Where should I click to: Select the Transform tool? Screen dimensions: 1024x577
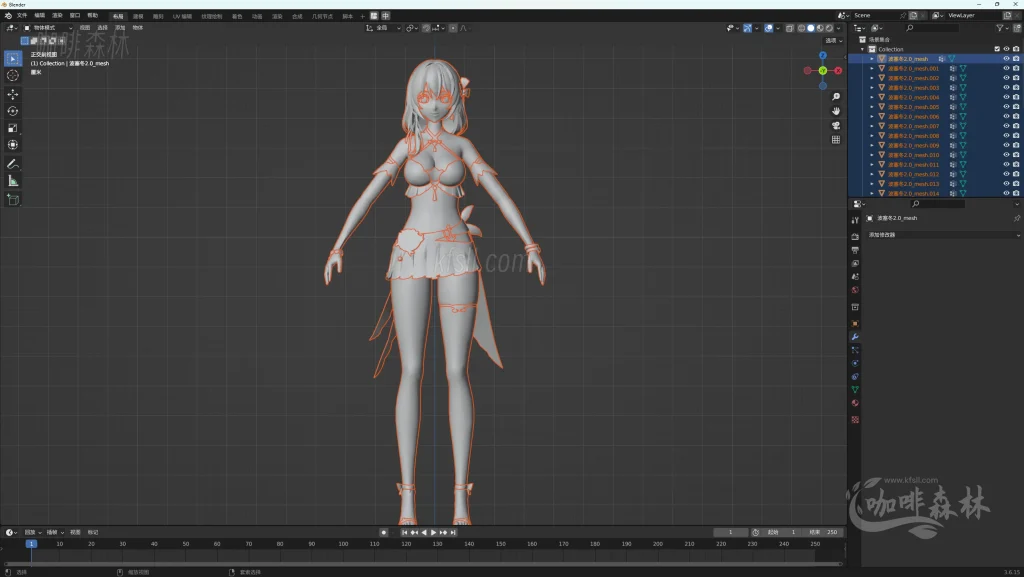pos(12,145)
